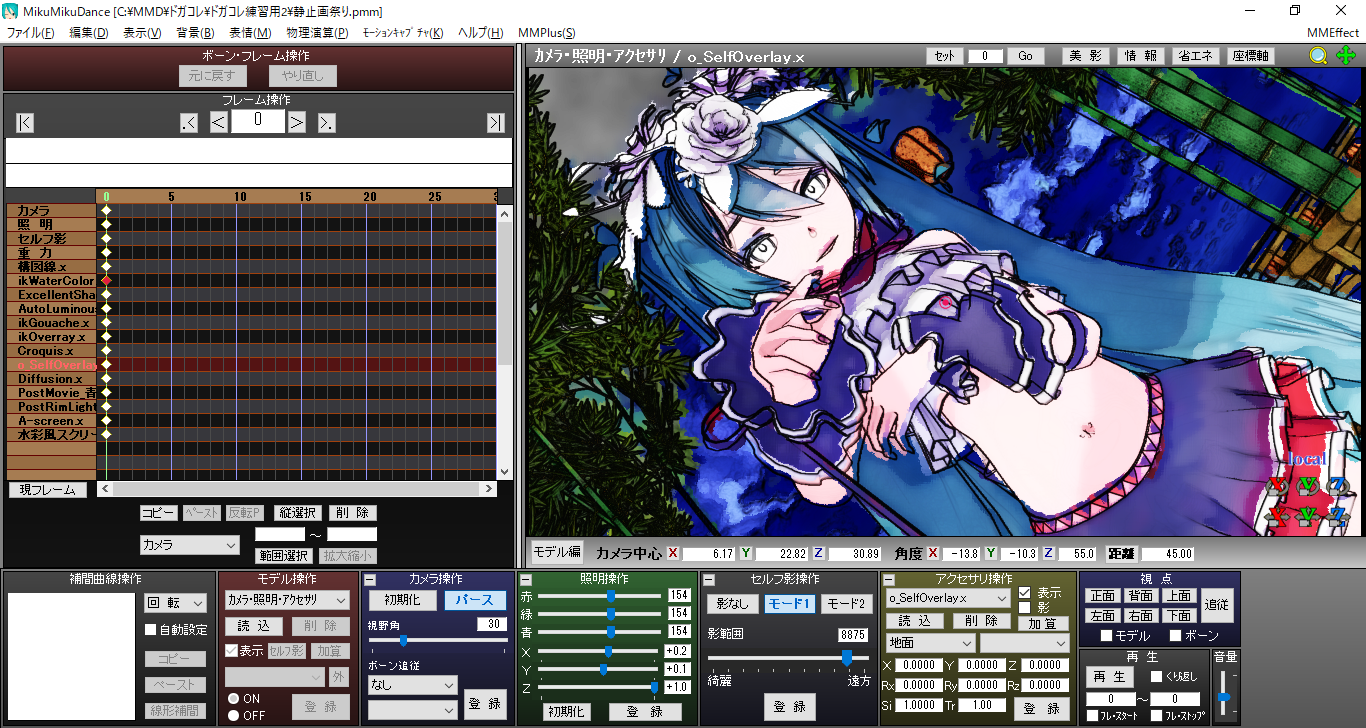The height and width of the screenshot is (728, 1366).
Task: Open the MMEffect menu at top right
Action: pos(1332,33)
